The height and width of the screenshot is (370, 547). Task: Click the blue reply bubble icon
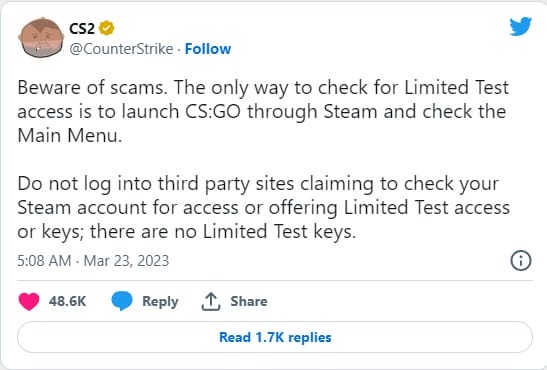122,301
